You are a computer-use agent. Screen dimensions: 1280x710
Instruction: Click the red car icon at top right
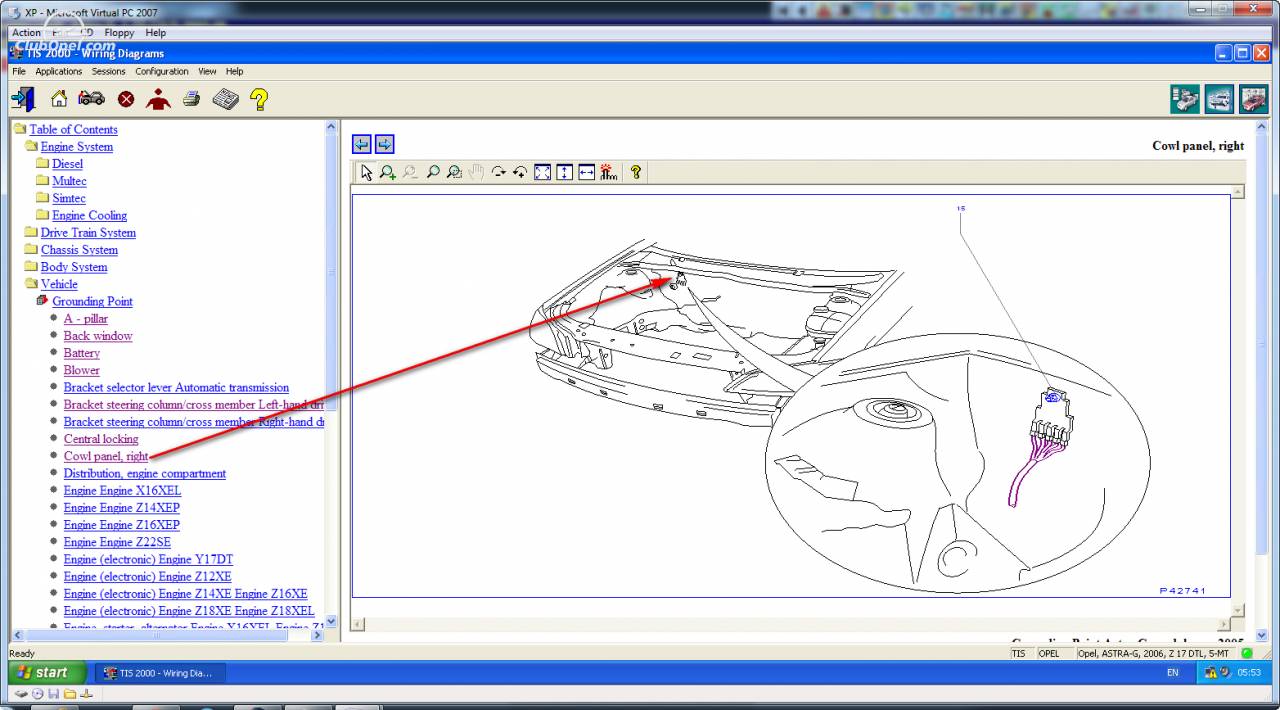1253,99
